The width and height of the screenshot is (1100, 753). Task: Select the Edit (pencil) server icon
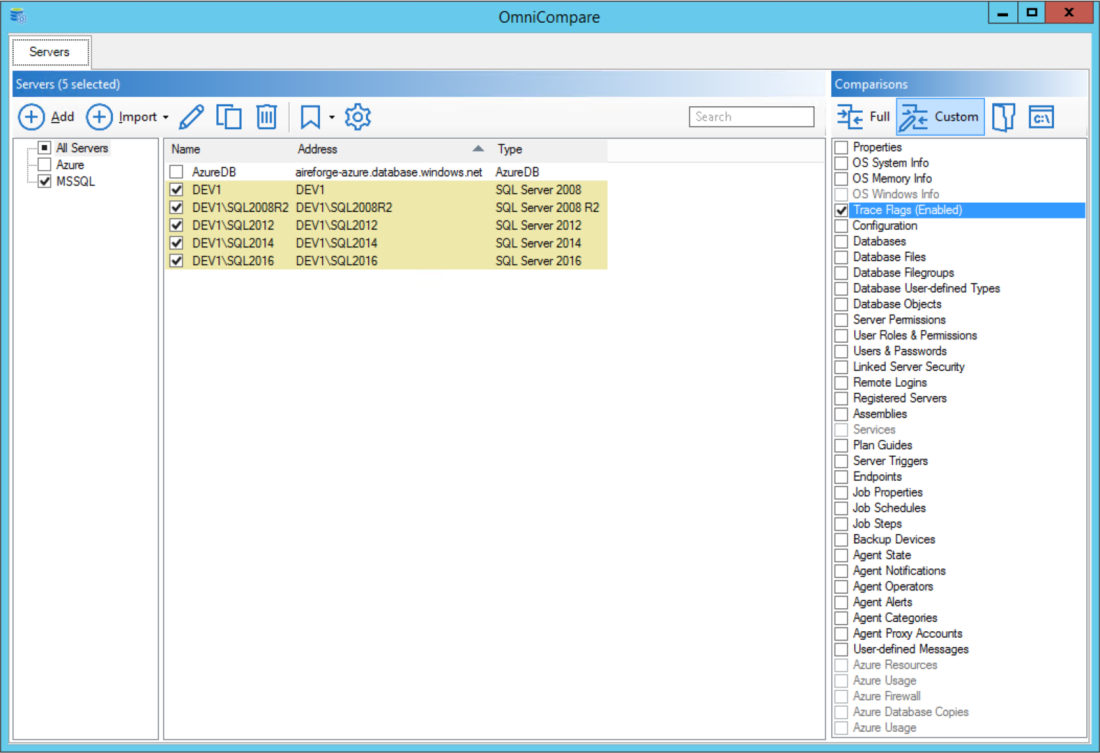pyautogui.click(x=193, y=116)
